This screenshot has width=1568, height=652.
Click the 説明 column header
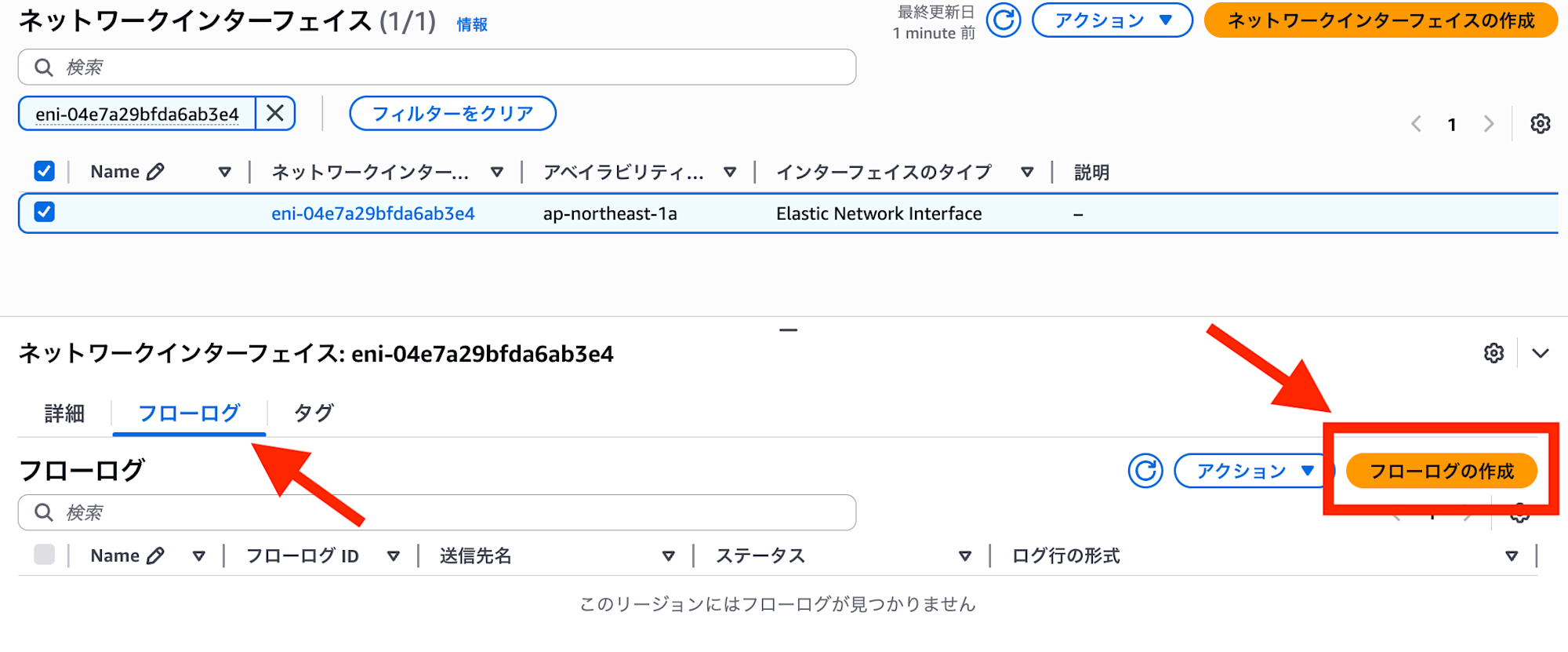tap(1091, 172)
